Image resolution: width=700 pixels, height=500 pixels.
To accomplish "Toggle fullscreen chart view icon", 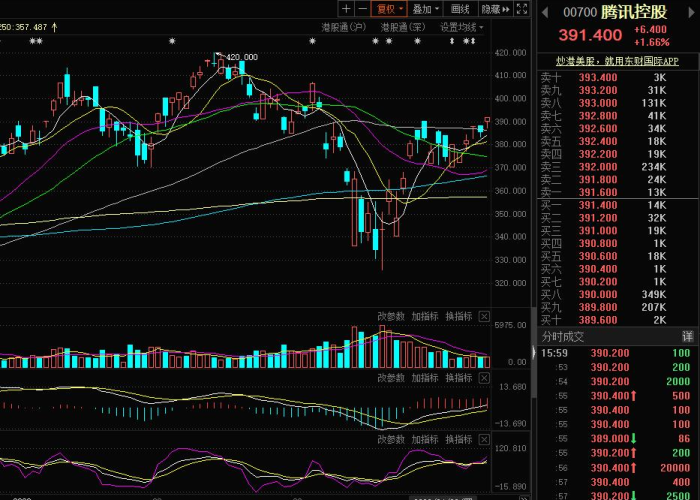I will click(x=521, y=9).
